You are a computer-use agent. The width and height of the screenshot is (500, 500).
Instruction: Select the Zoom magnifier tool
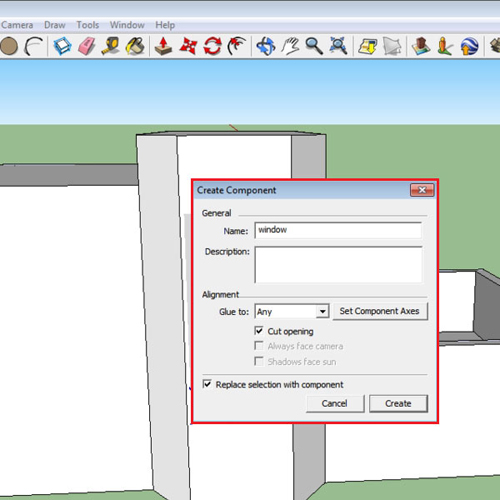(x=314, y=46)
